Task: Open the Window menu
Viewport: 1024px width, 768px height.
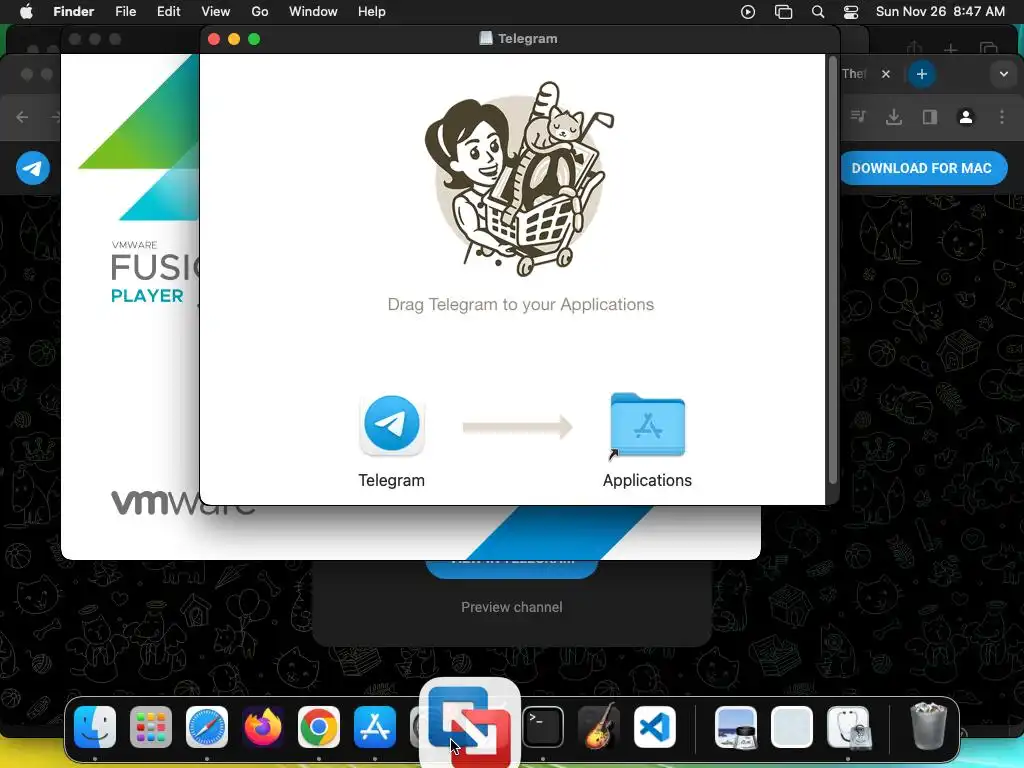Action: pos(313,12)
